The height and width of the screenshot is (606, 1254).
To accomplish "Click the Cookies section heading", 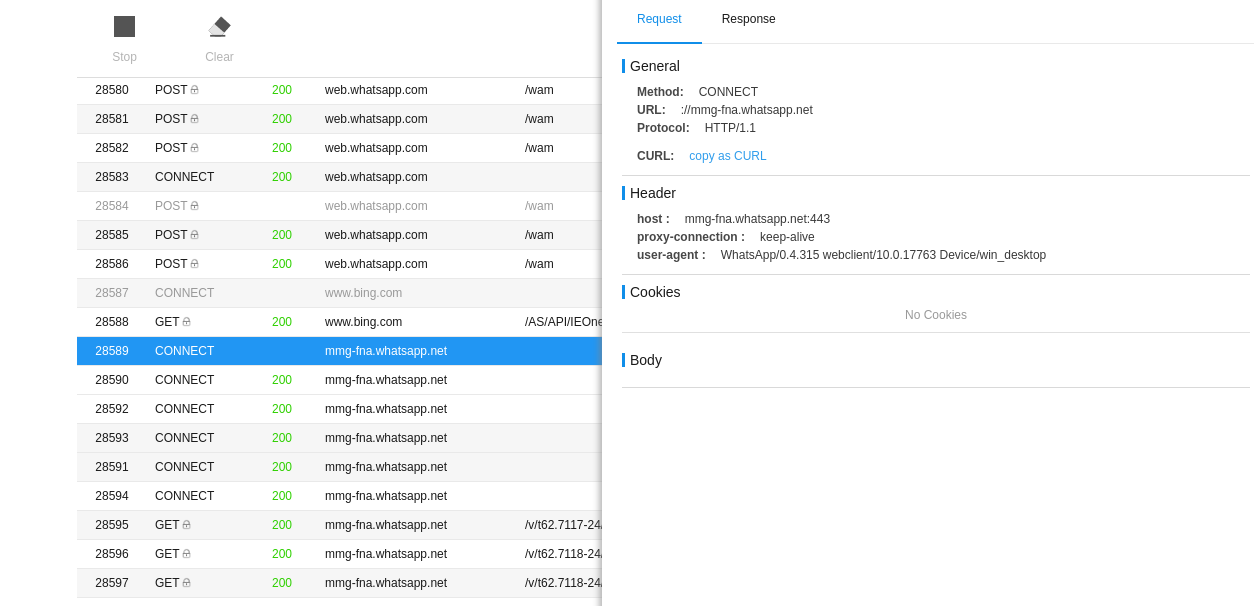I will click(x=655, y=292).
